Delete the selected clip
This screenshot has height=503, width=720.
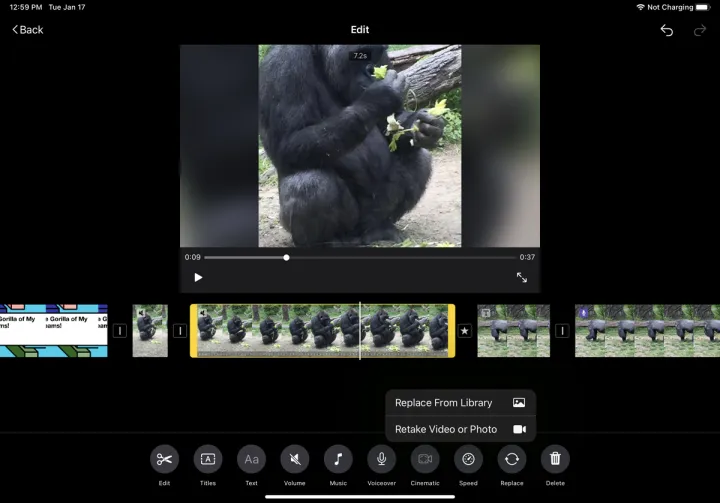click(555, 459)
